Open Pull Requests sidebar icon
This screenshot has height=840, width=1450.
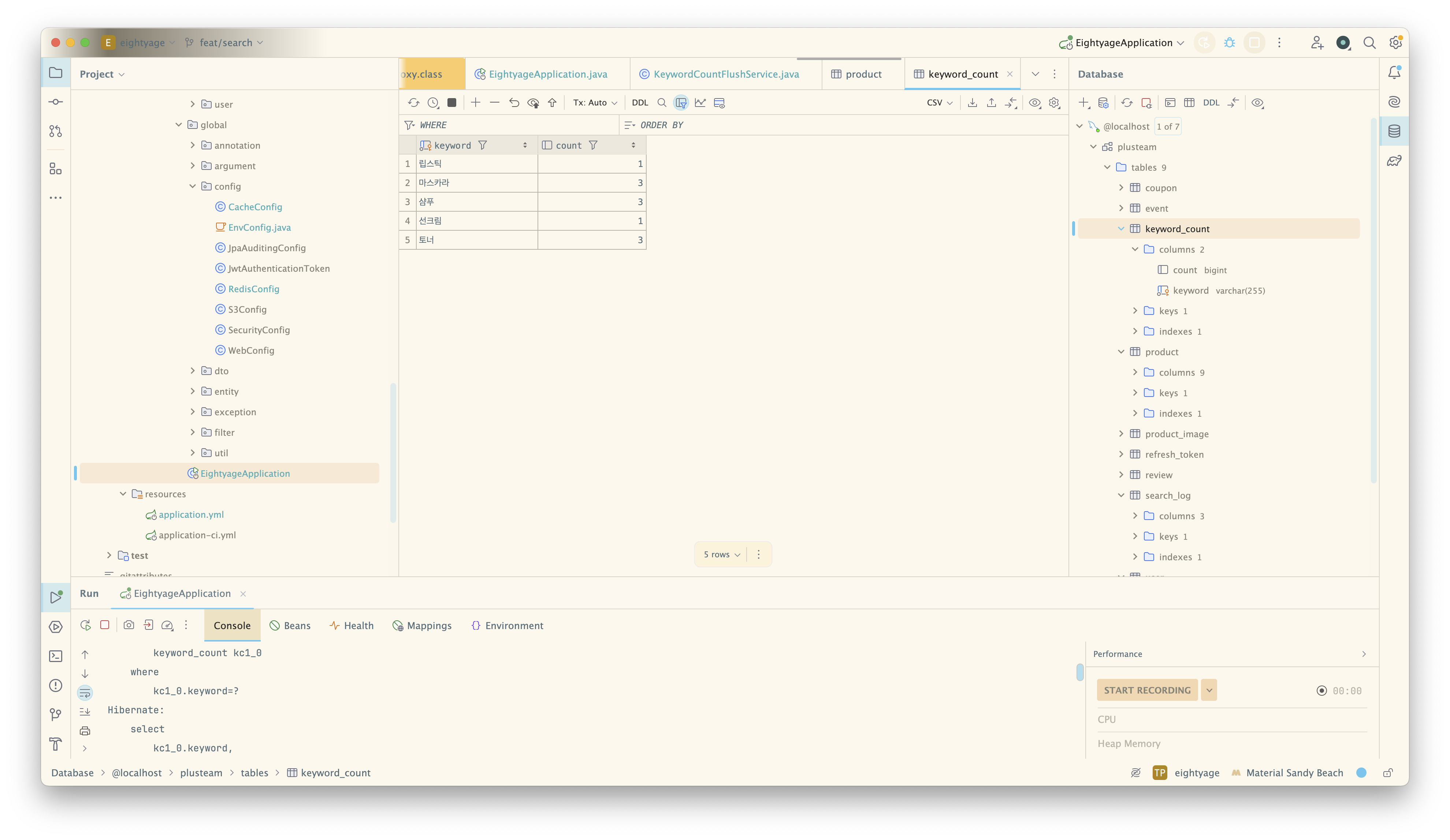[56, 131]
